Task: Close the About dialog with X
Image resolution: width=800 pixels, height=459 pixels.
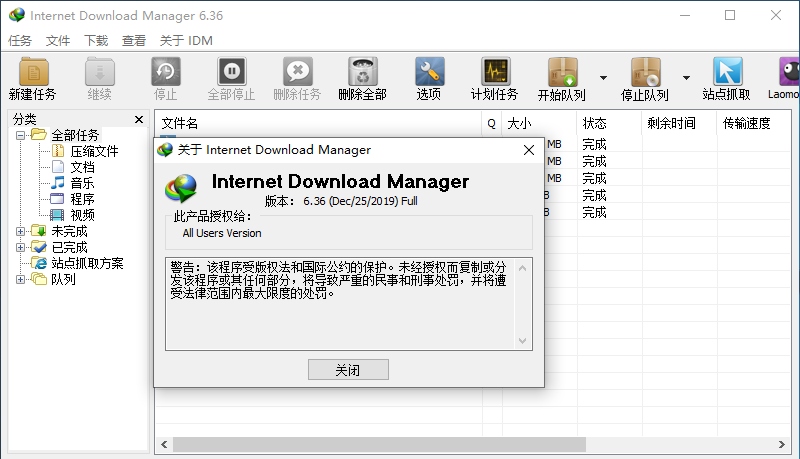Action: [x=529, y=150]
